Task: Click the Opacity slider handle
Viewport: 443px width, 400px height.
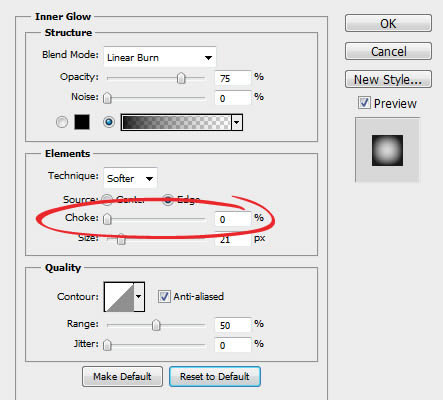Action: pos(181,78)
